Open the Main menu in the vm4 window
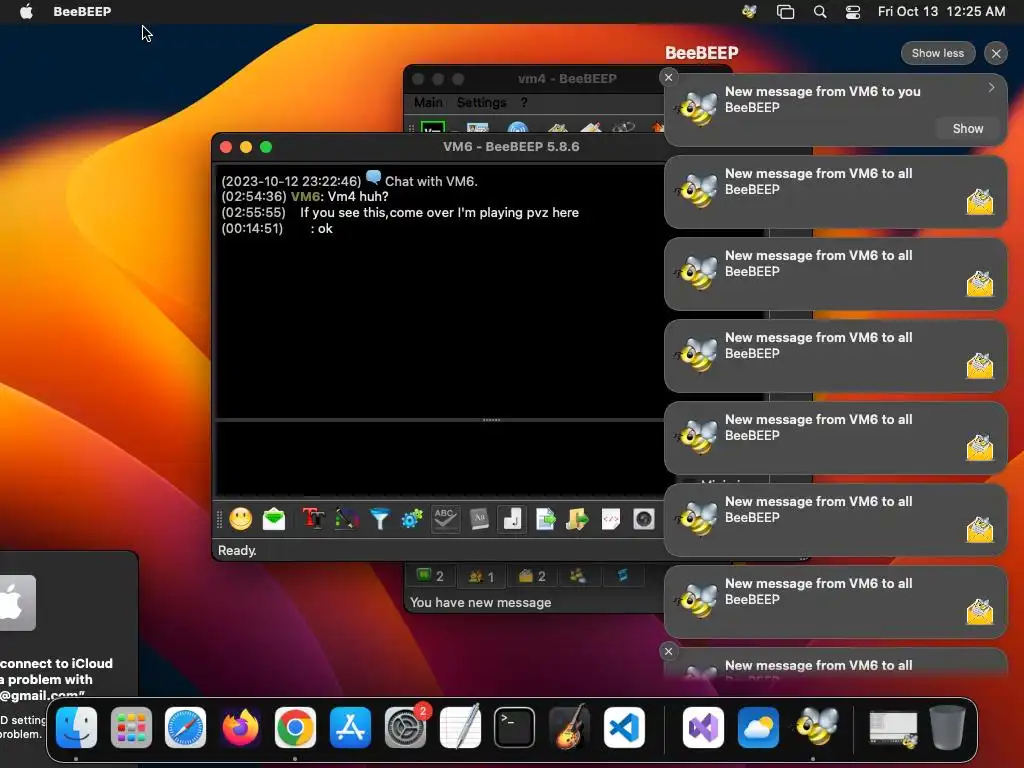Viewport: 1024px width, 768px height. tap(428, 103)
